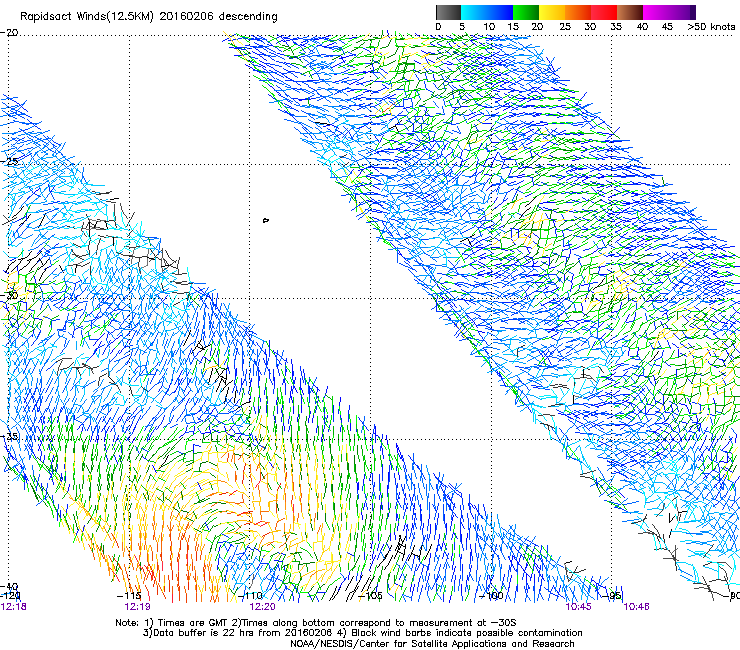
Task: Click the 'Times are GMT' note line
Action: click(x=316, y=623)
